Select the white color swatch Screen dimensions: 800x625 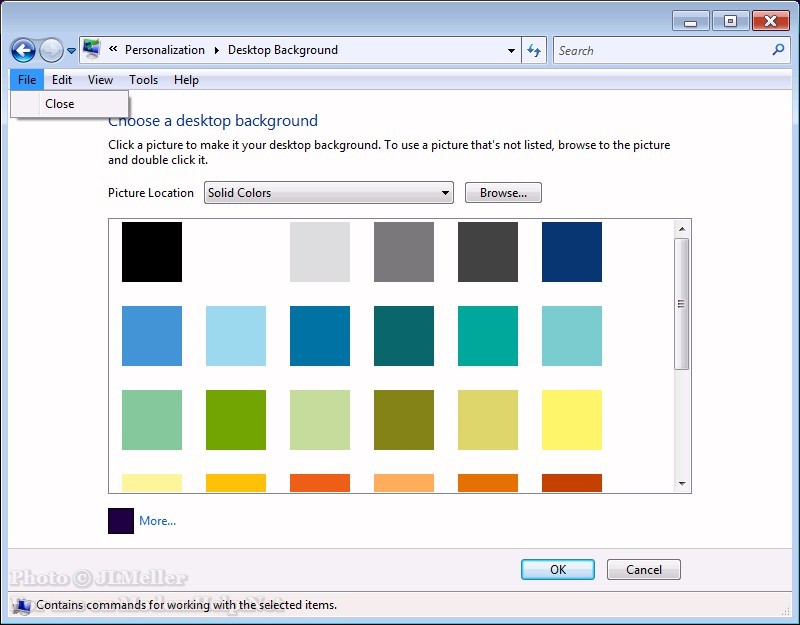pyautogui.click(x=236, y=252)
